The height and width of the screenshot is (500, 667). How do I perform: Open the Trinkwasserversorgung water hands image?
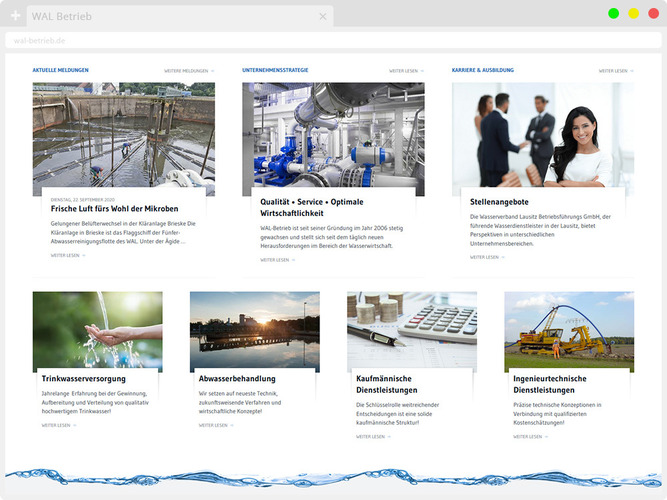click(97, 328)
